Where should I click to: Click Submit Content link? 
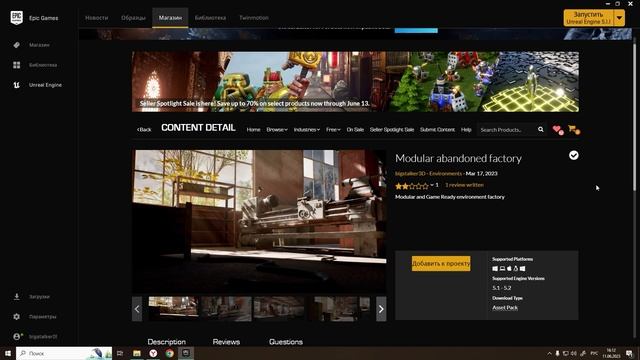pyautogui.click(x=437, y=129)
